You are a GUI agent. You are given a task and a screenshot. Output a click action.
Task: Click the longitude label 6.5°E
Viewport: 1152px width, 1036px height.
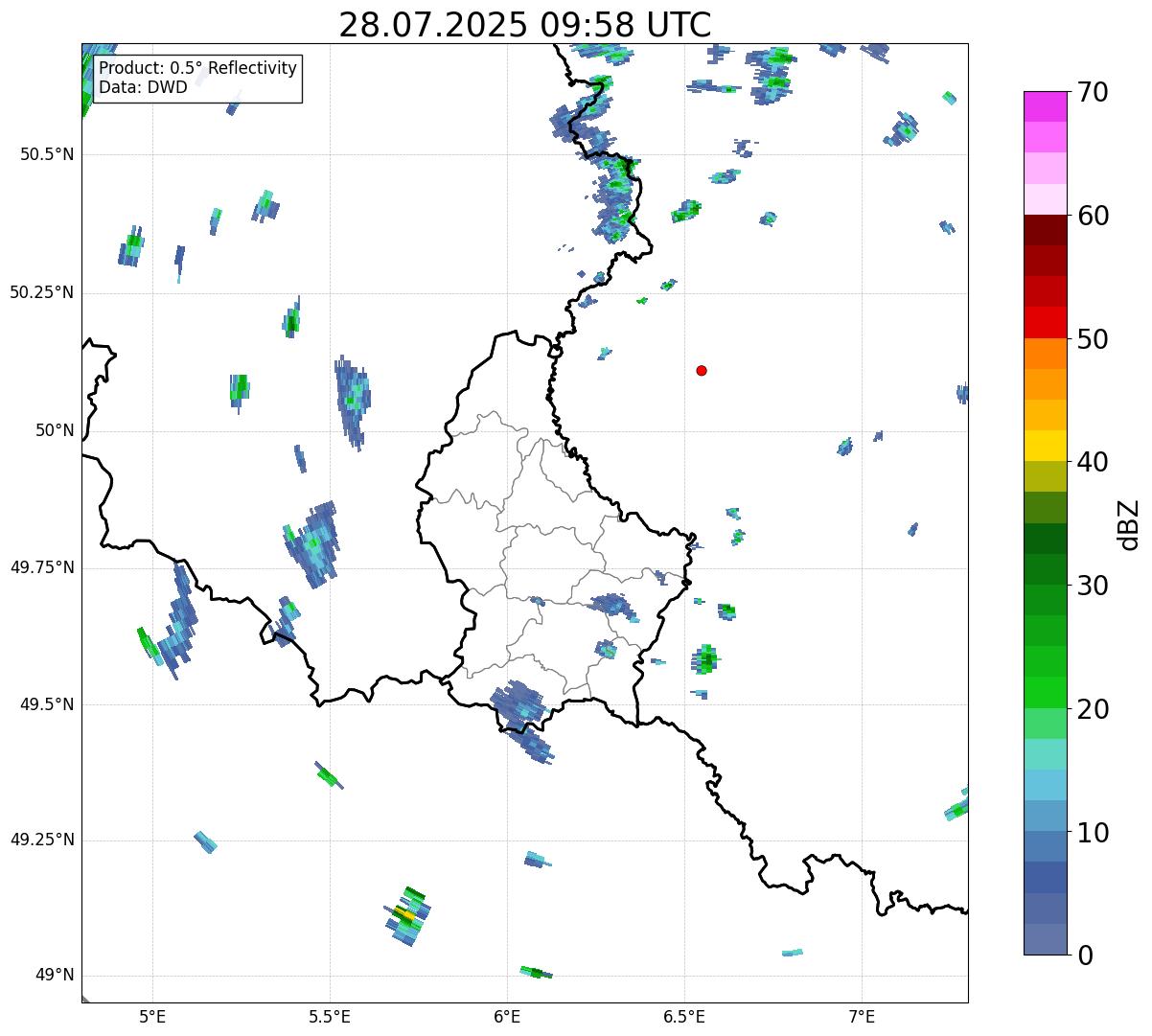click(x=684, y=1017)
